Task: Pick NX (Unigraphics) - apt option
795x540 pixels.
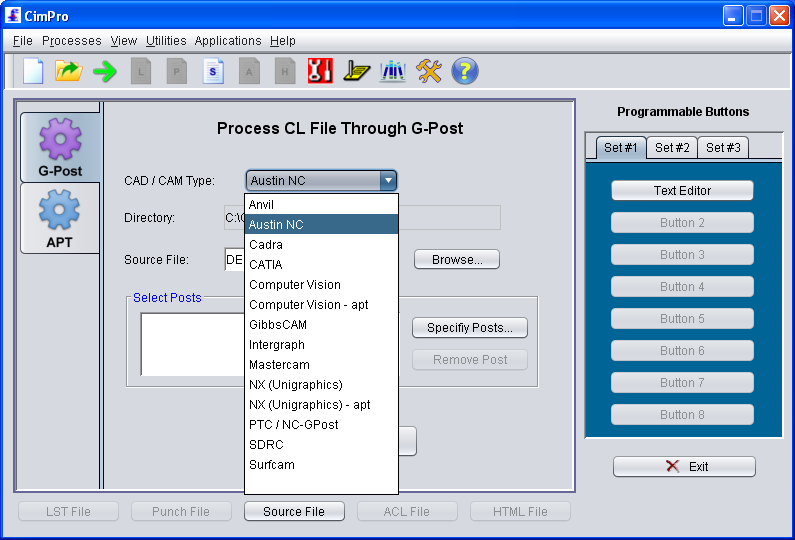Action: pos(321,405)
